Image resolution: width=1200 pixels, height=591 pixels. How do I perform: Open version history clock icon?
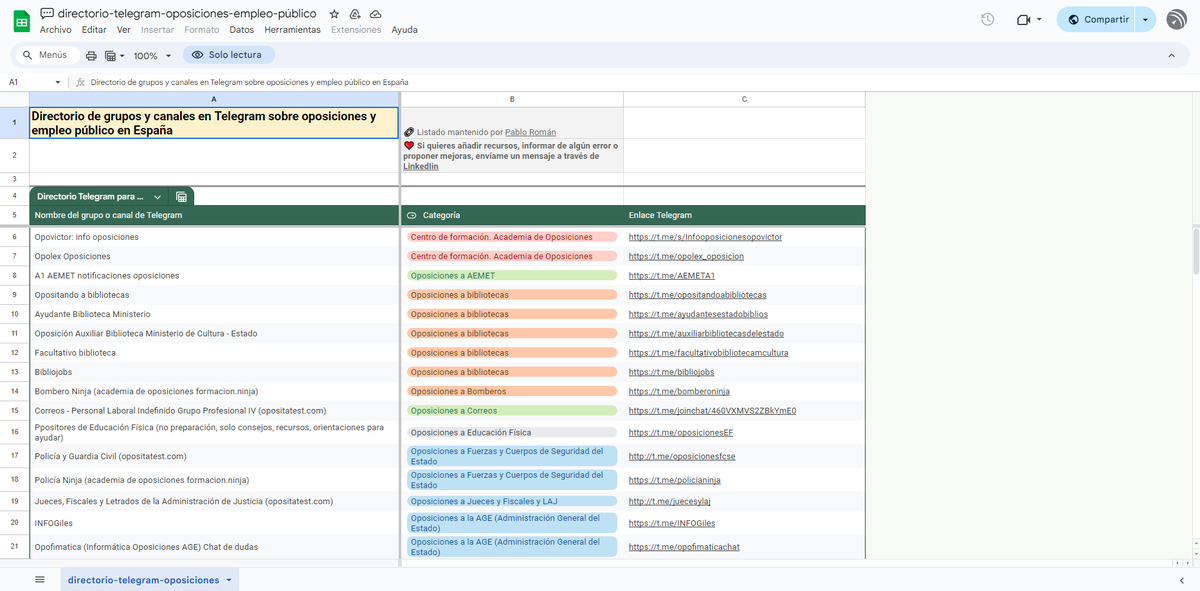point(987,19)
